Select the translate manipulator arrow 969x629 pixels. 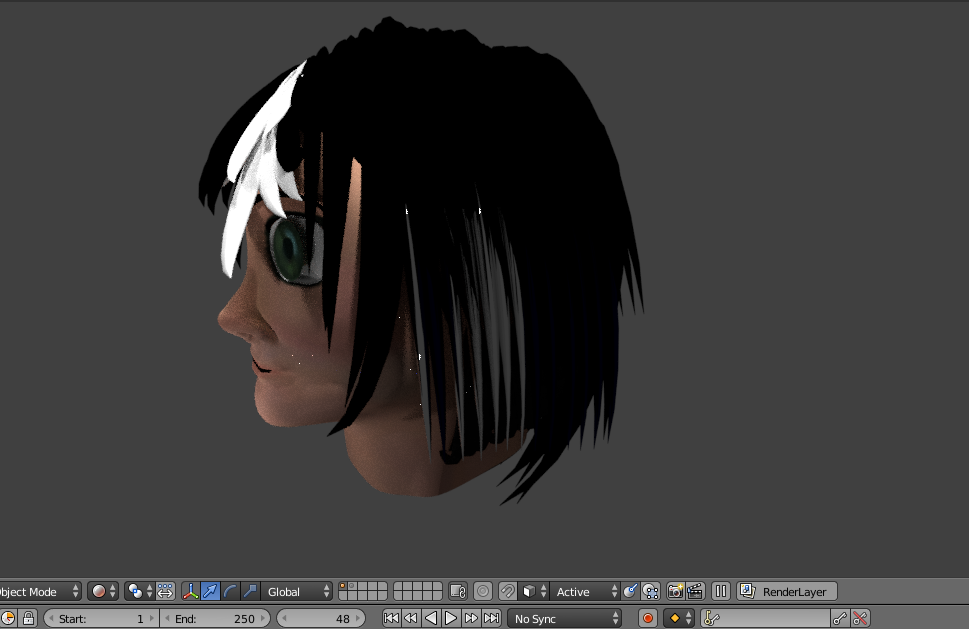(x=210, y=591)
